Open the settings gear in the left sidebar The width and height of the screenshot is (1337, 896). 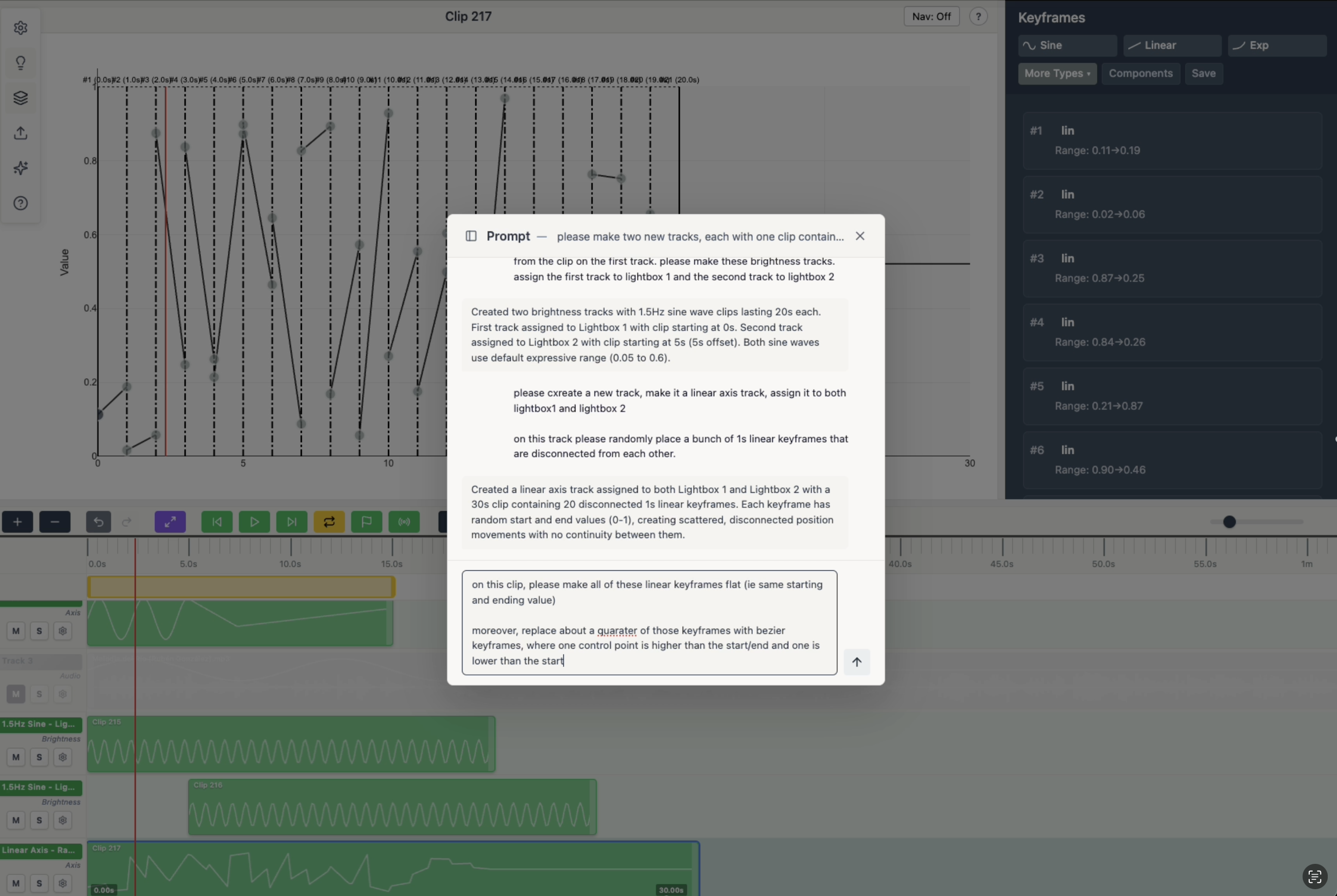pyautogui.click(x=20, y=27)
